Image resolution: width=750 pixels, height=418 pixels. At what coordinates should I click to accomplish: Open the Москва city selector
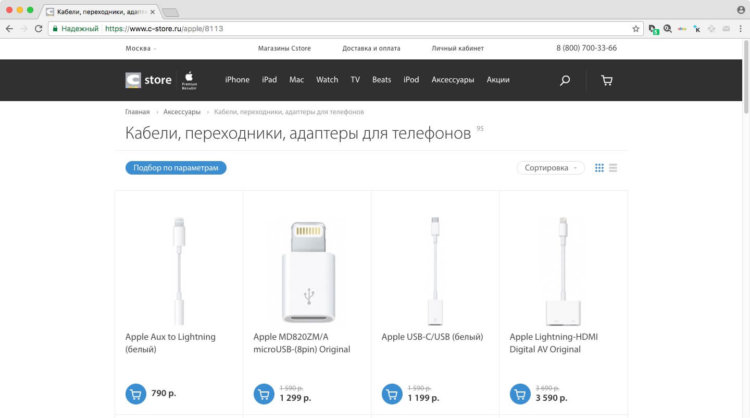[x=141, y=48]
